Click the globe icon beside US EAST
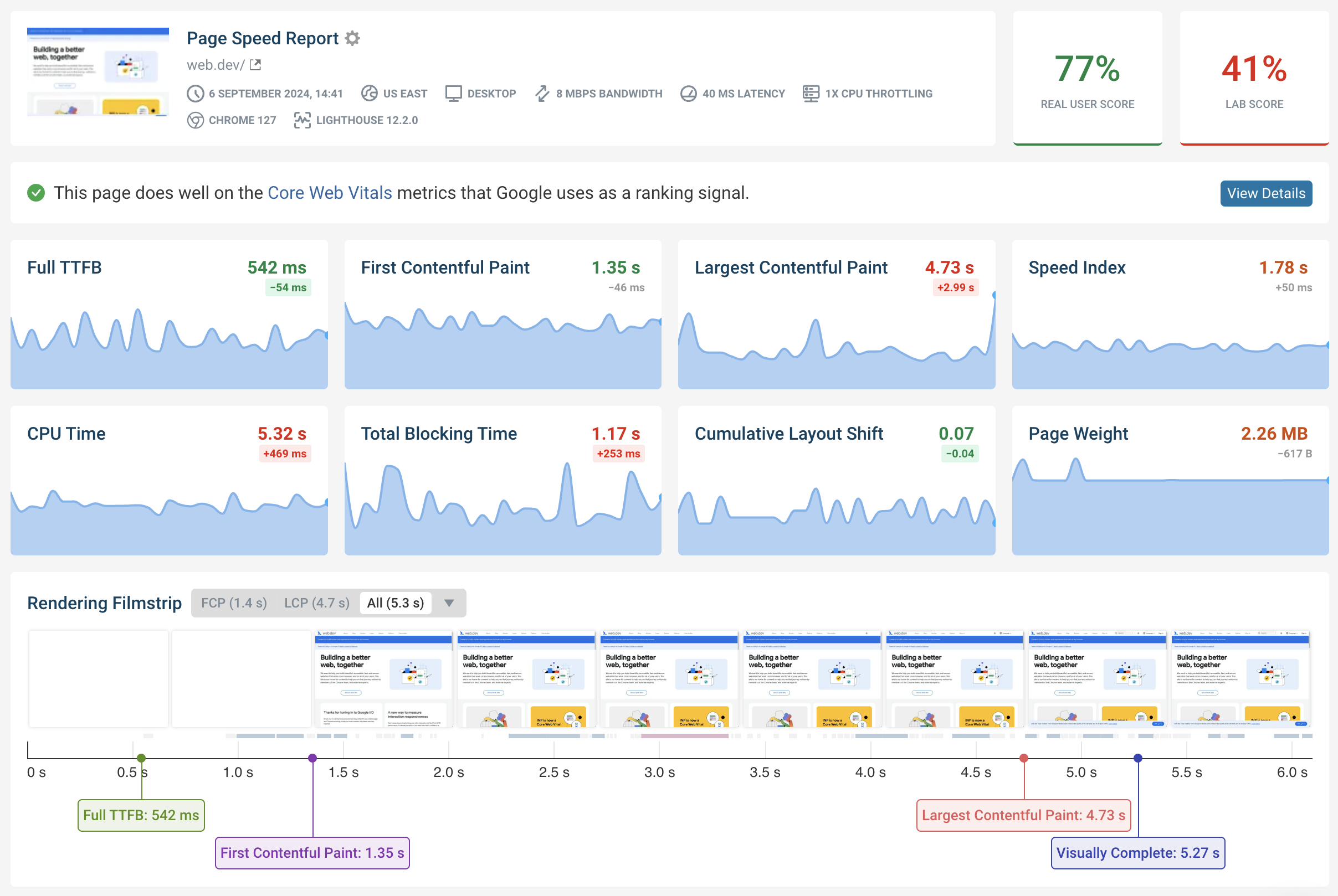 pos(369,94)
